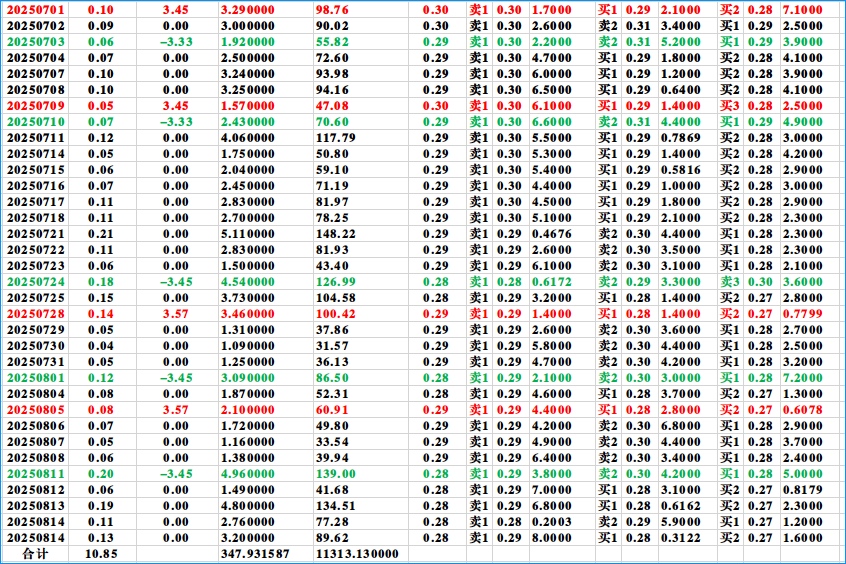Click the value 72.60

(x=332, y=58)
